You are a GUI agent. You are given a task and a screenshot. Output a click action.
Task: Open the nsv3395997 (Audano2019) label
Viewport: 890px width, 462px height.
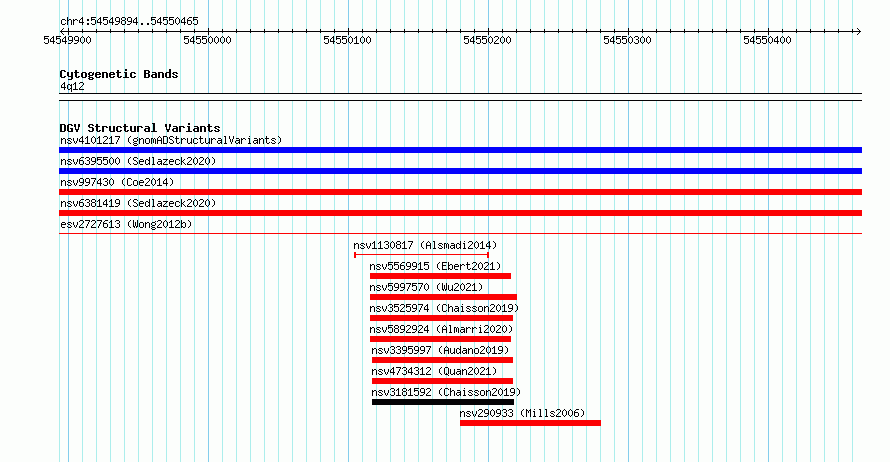(x=440, y=350)
